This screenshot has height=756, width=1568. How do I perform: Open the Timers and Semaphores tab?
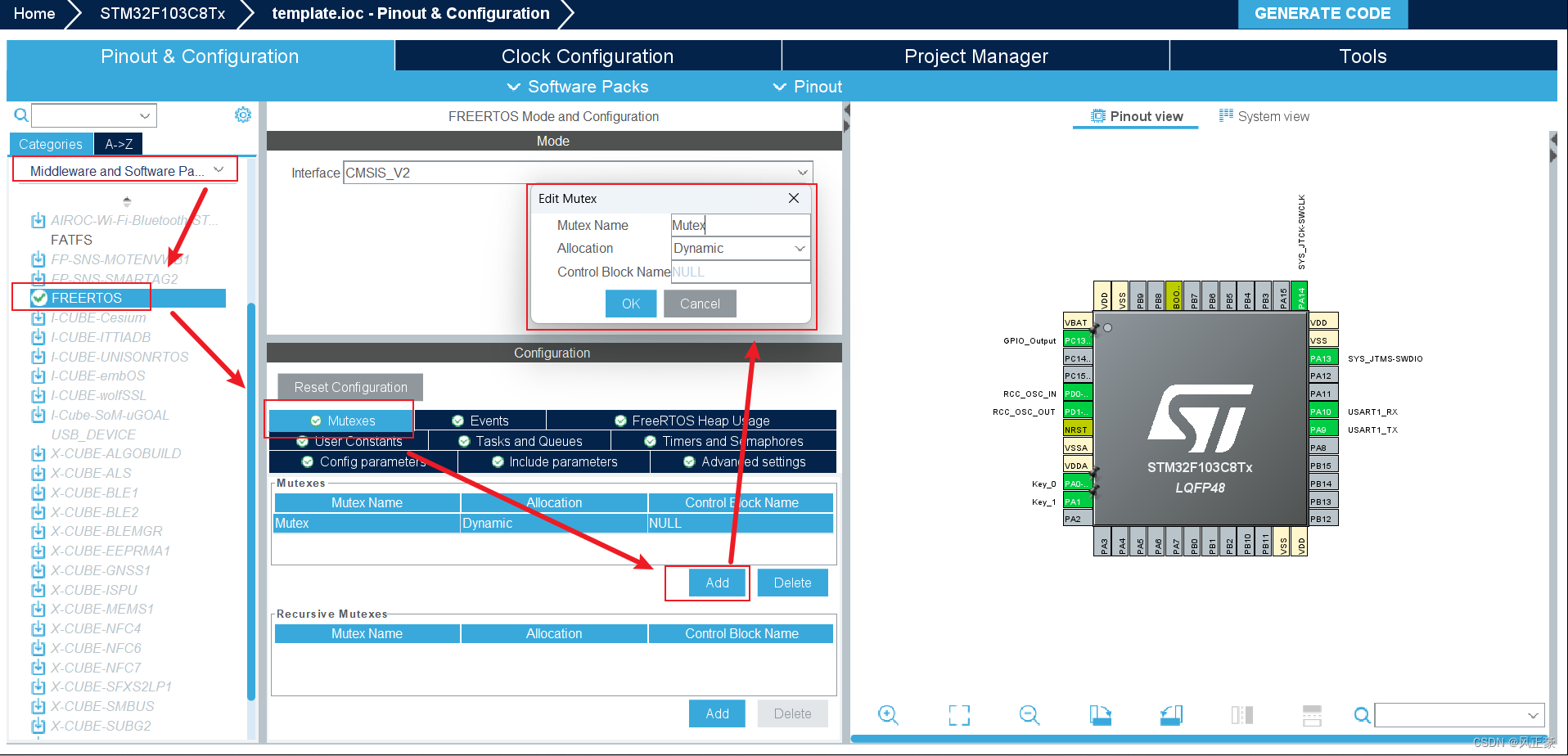point(724,441)
